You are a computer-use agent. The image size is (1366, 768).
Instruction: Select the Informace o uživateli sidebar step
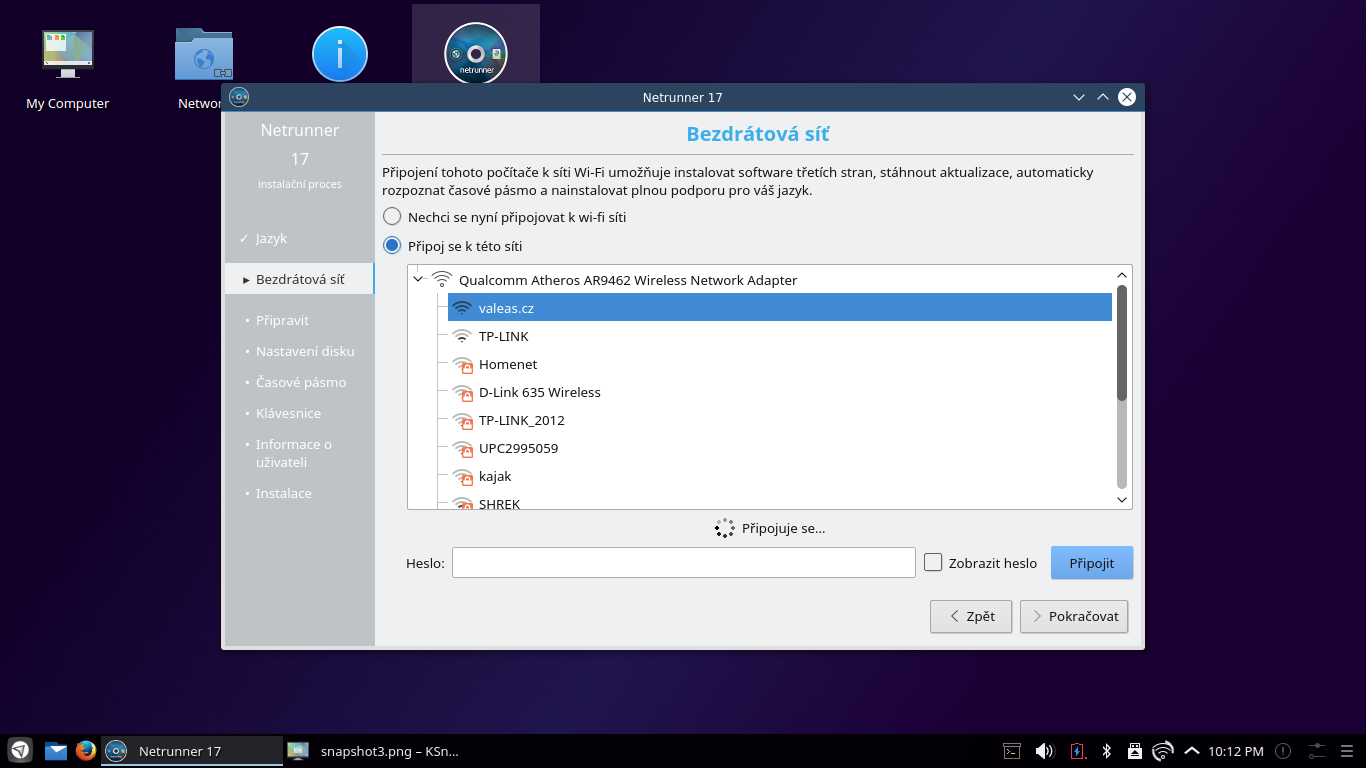pos(294,453)
